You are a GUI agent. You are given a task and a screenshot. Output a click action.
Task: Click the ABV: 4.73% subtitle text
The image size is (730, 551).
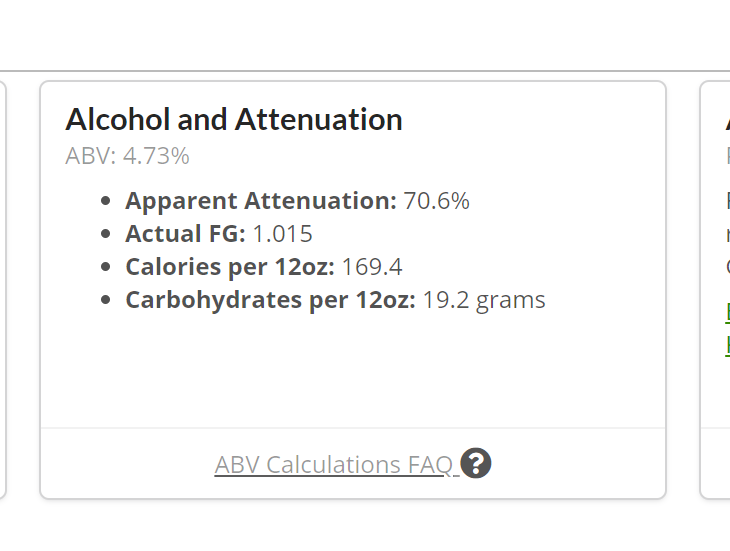(x=127, y=155)
